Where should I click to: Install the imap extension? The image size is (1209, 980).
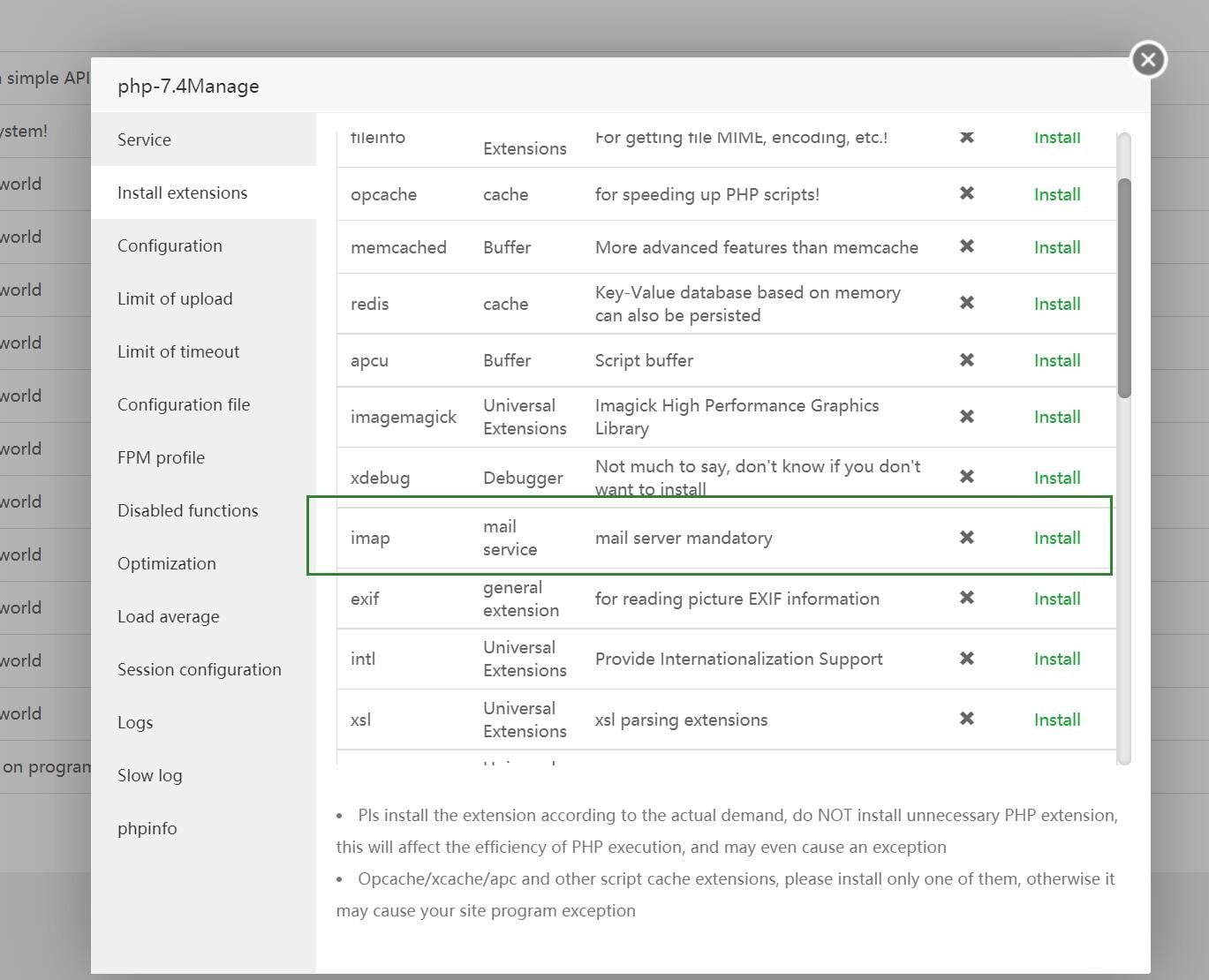[1057, 538]
